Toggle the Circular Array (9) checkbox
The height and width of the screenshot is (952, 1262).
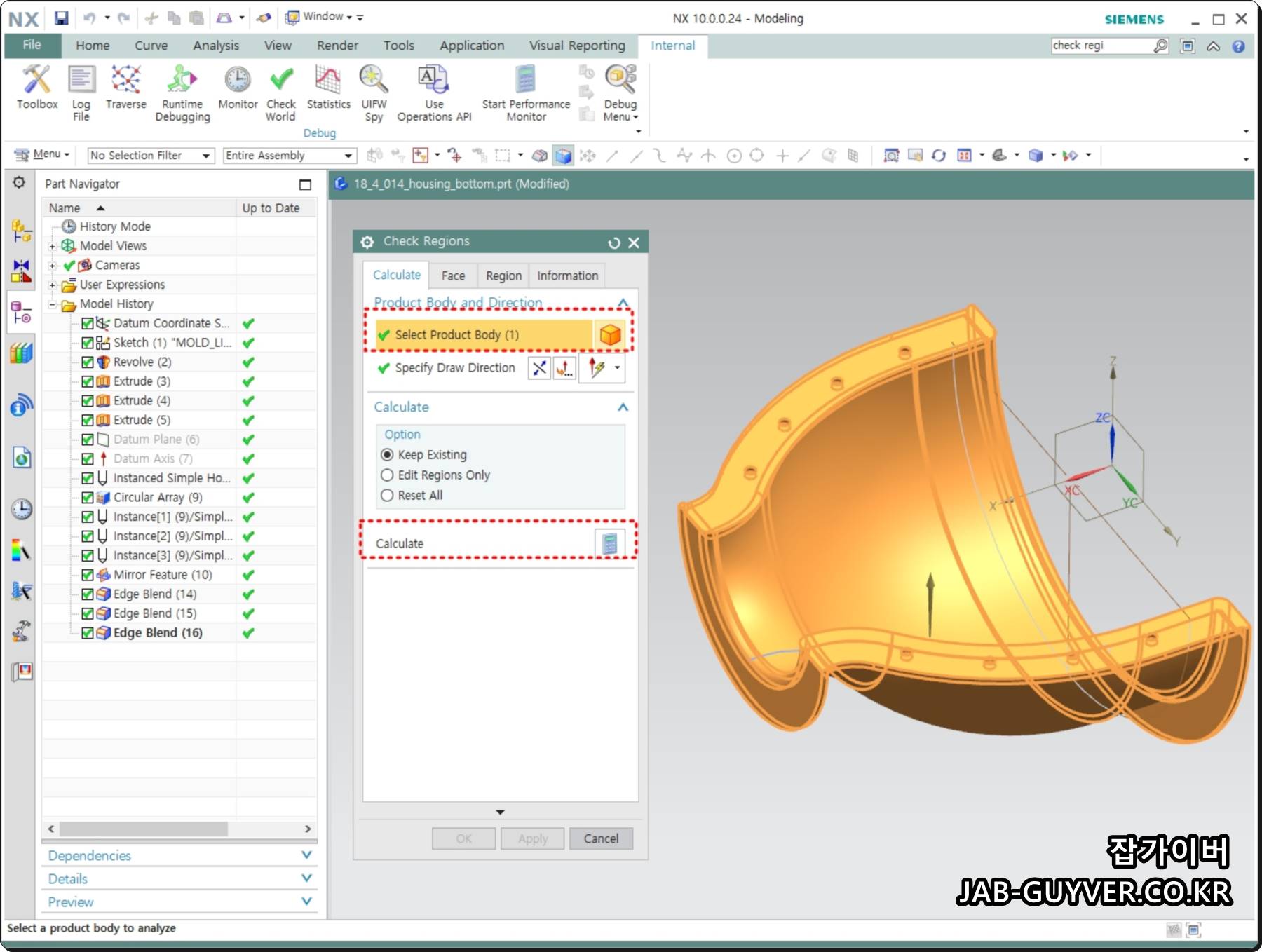88,498
